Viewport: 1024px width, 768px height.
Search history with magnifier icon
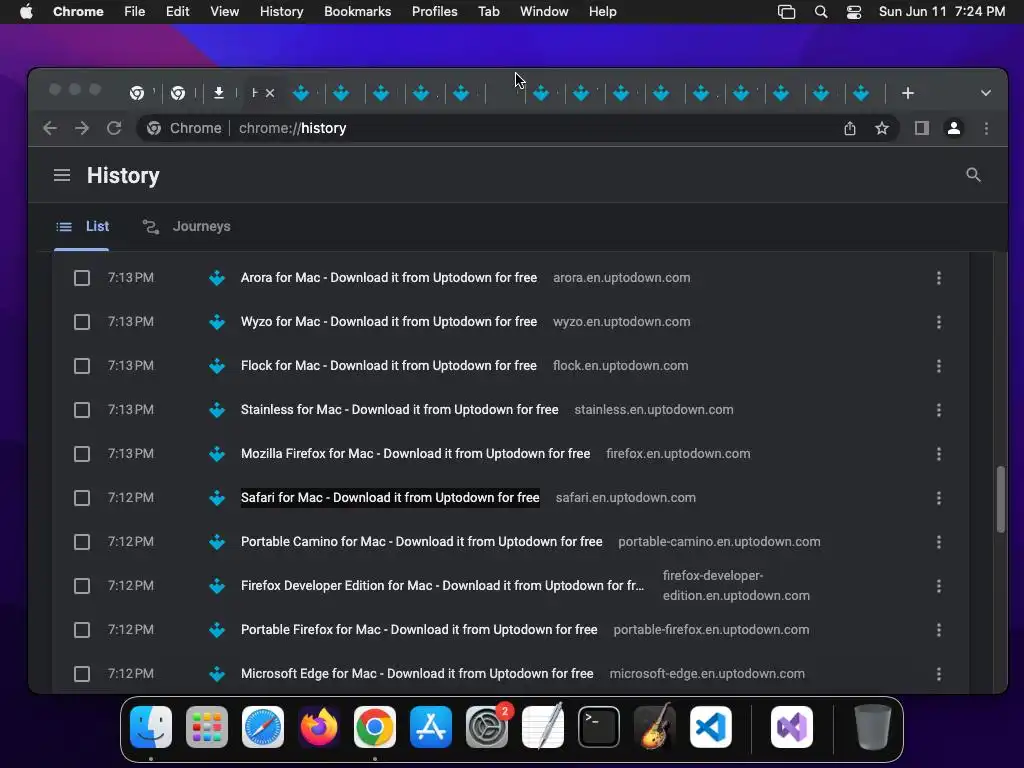coord(973,174)
